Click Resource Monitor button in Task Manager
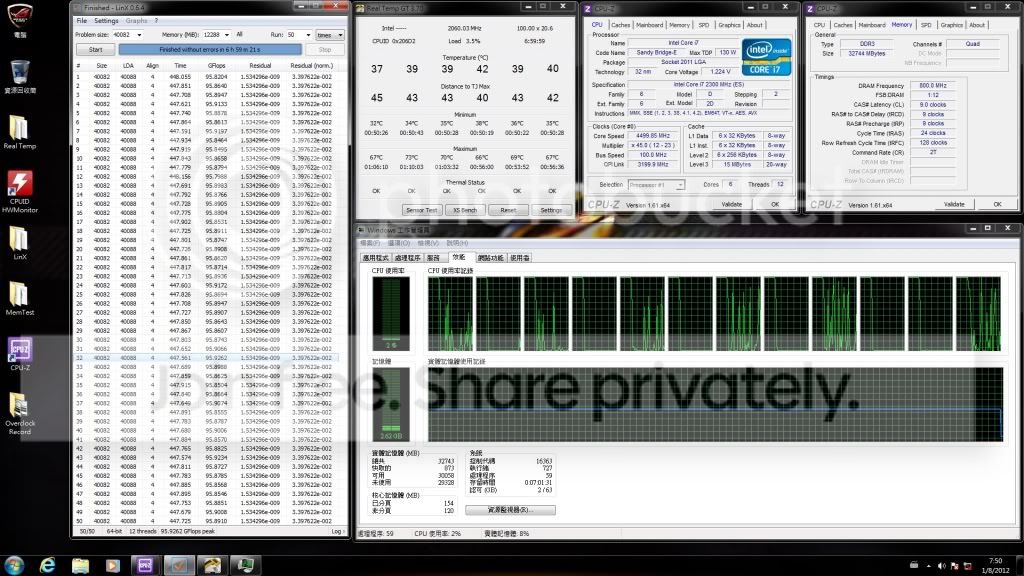Screen dimensions: 1024x576 coord(510,510)
